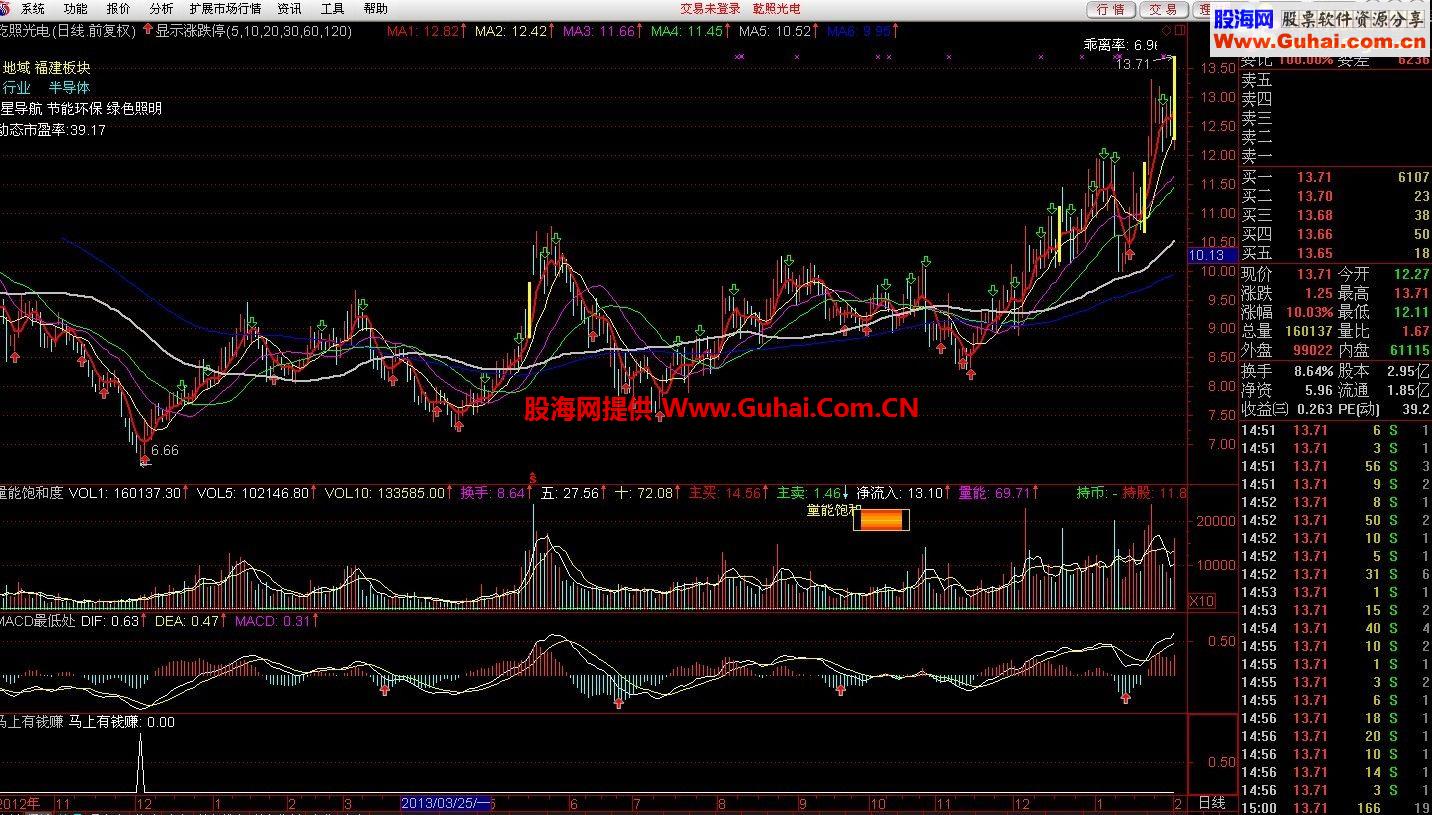
Task: Click the 乖离率 value label
Action: [x=1121, y=45]
